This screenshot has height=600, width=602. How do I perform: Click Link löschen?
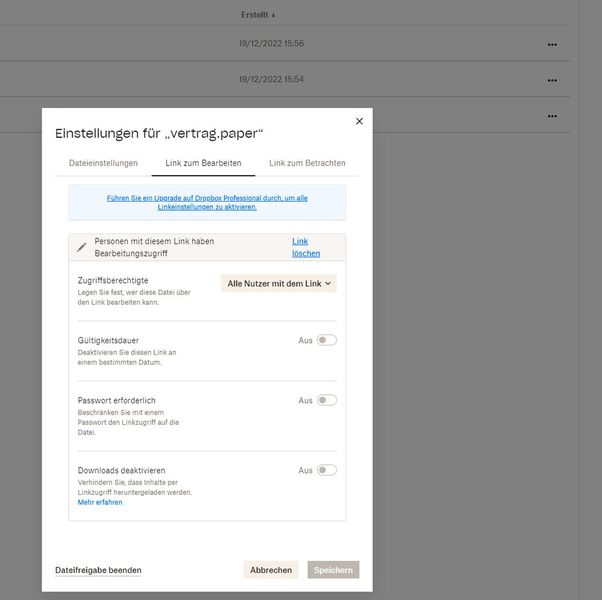click(306, 247)
